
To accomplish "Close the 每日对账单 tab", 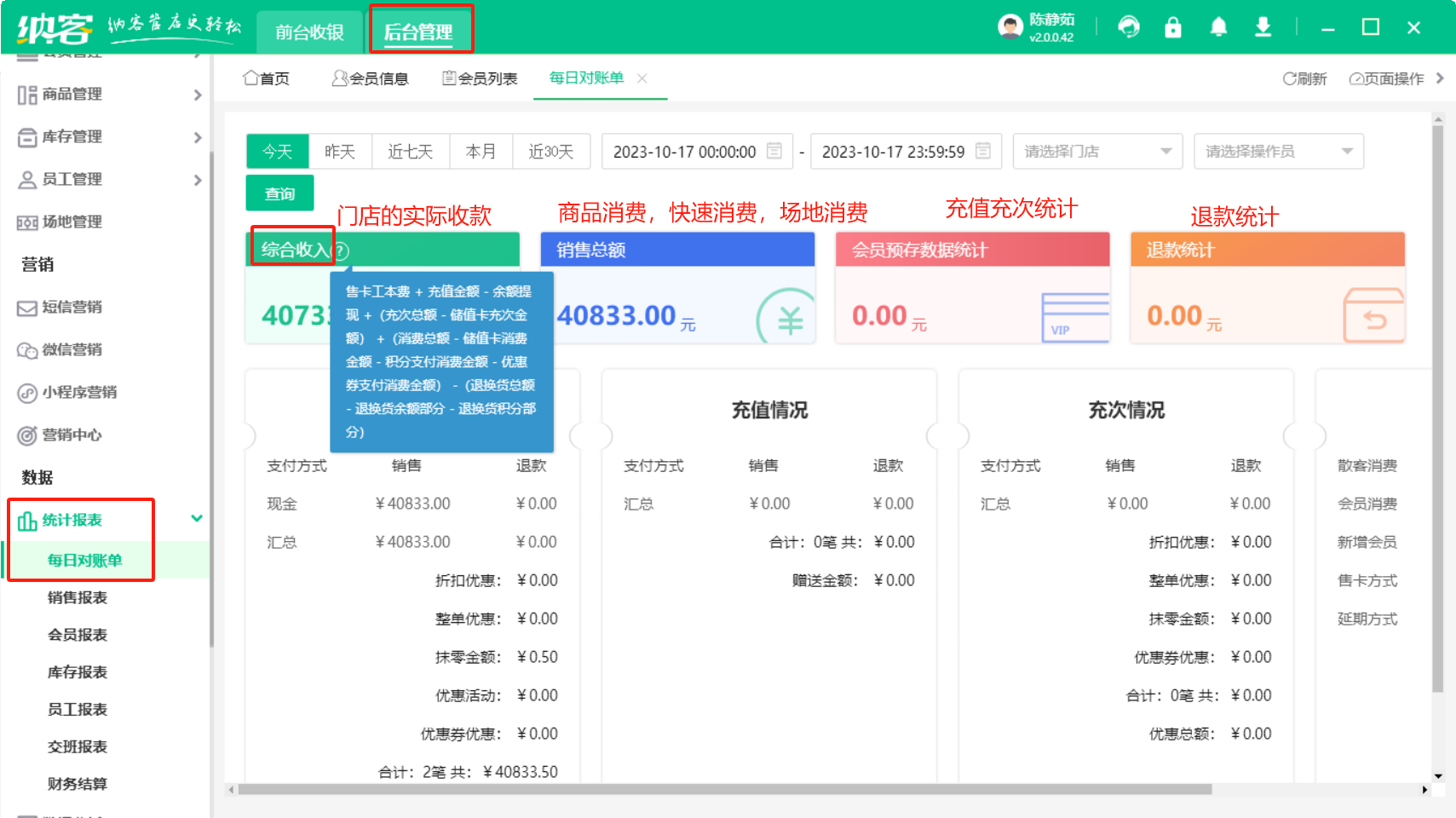I will (642, 78).
